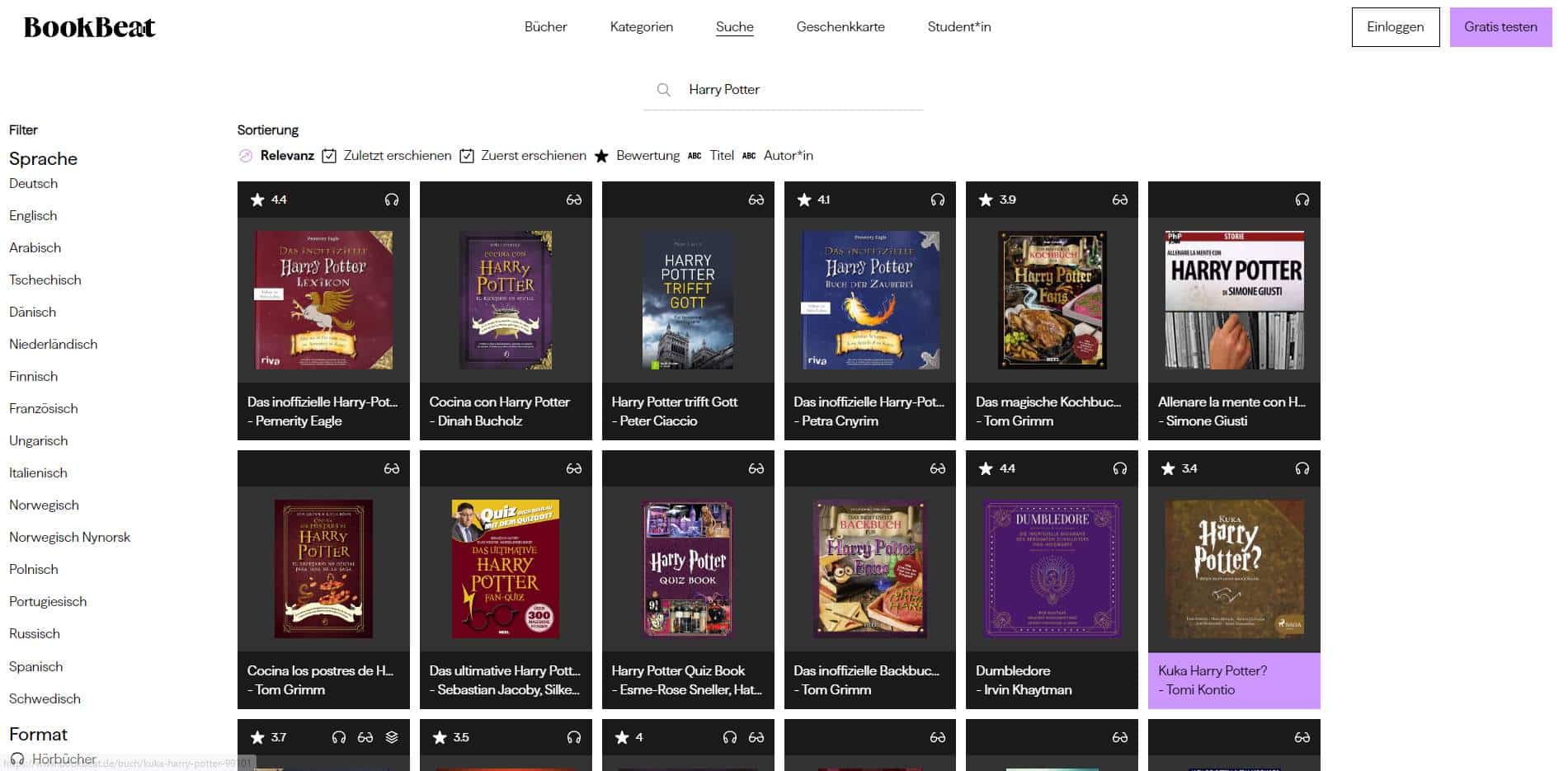Screen dimensions: 1568x771
Task: Filter language to Tschechisch
Action: point(45,280)
